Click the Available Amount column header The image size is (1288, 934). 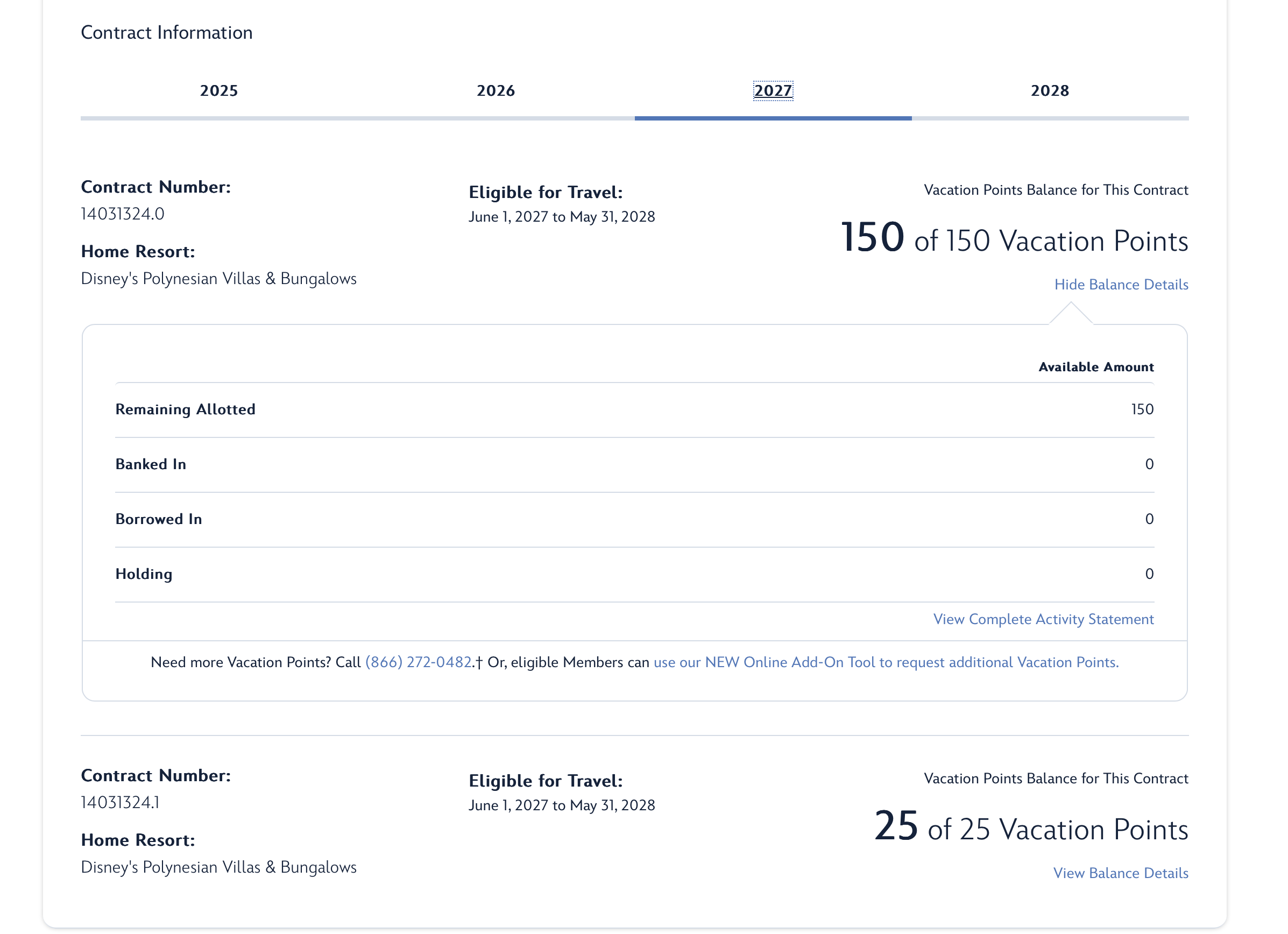(x=1095, y=367)
